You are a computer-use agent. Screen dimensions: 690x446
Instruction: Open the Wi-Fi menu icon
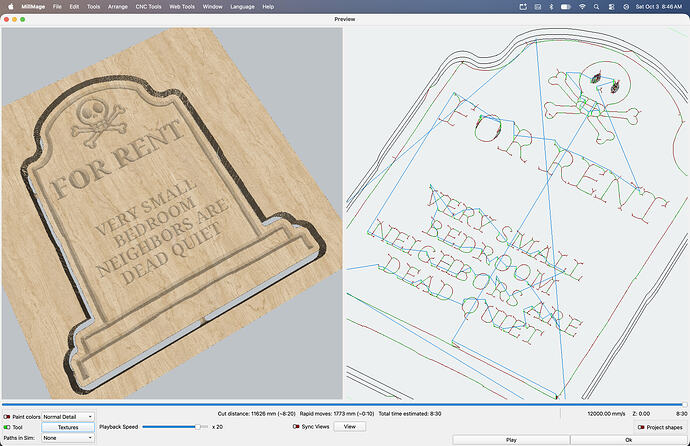[582, 7]
